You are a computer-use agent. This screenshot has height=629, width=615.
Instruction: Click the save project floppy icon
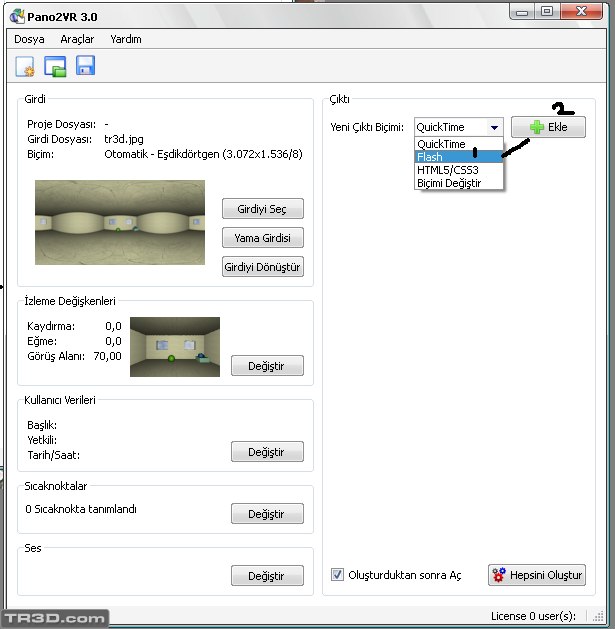click(85, 67)
